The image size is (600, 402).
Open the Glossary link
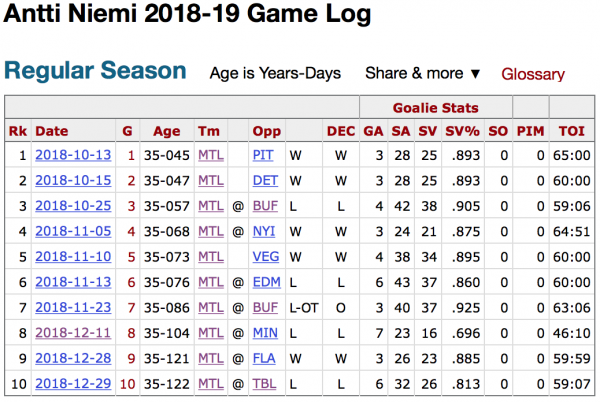point(533,74)
